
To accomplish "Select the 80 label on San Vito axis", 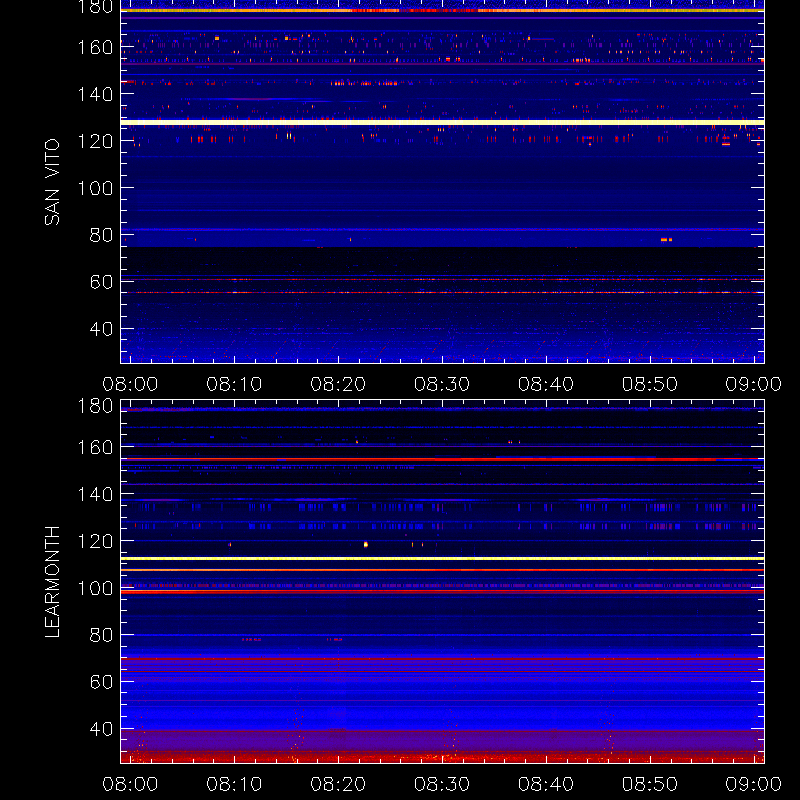I will [x=101, y=235].
